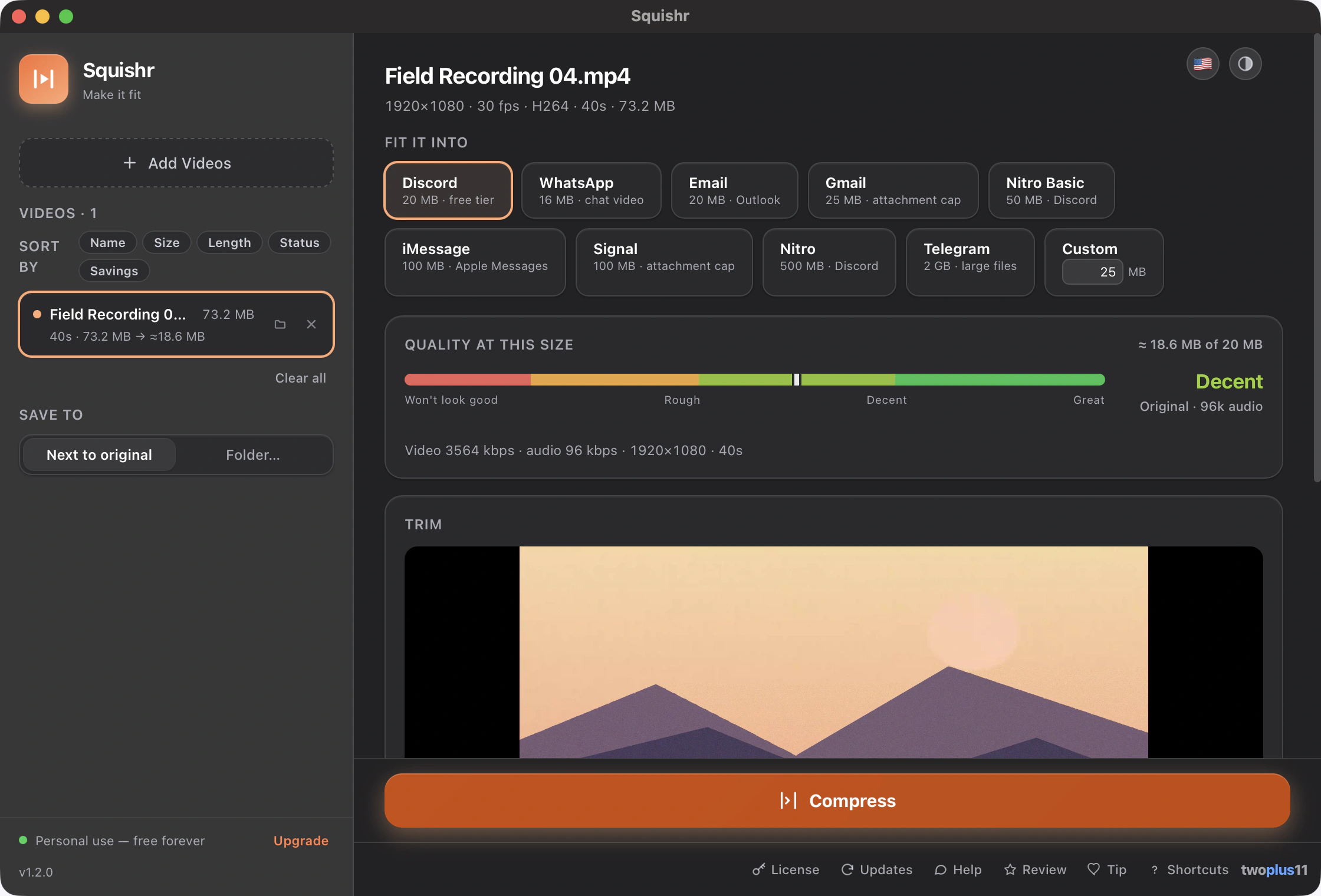The height and width of the screenshot is (896, 1321).
Task: Choose a save Folder...
Action: pos(253,454)
